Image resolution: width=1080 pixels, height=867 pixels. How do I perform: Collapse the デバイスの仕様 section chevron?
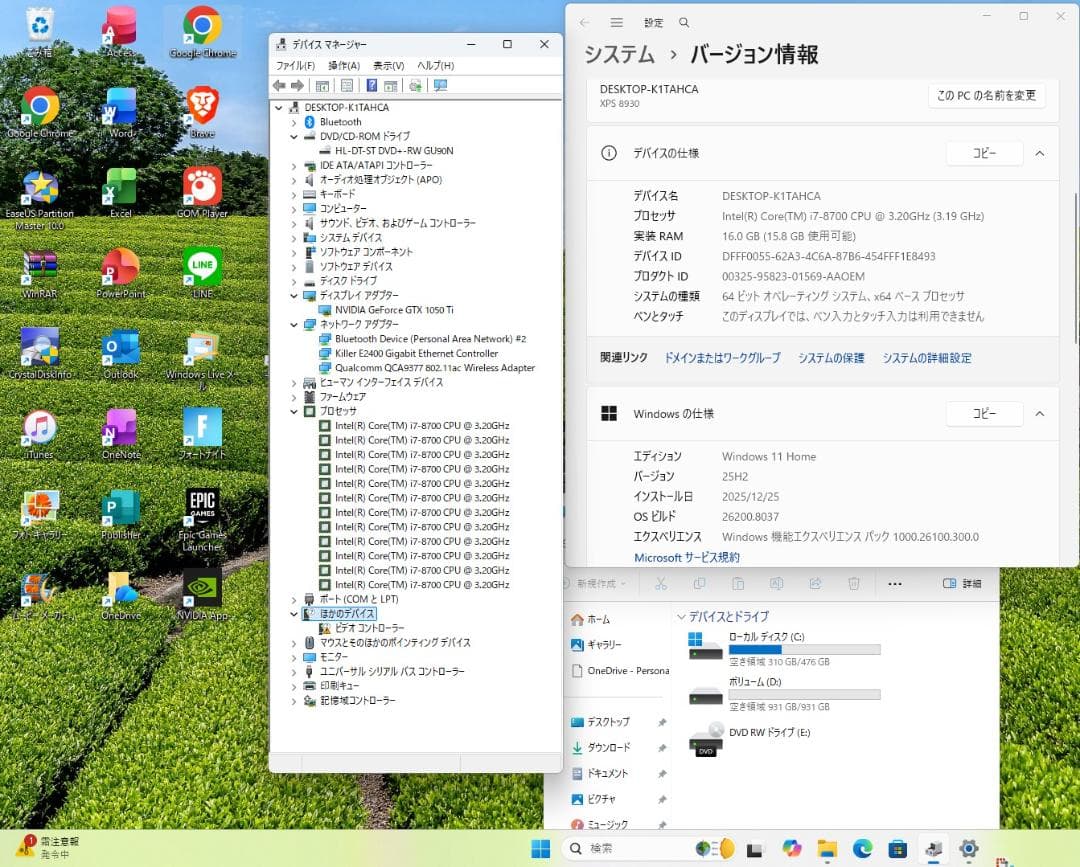click(1040, 153)
